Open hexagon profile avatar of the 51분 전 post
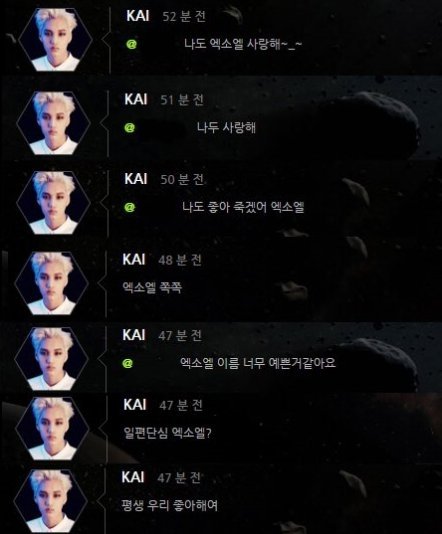 (53, 123)
